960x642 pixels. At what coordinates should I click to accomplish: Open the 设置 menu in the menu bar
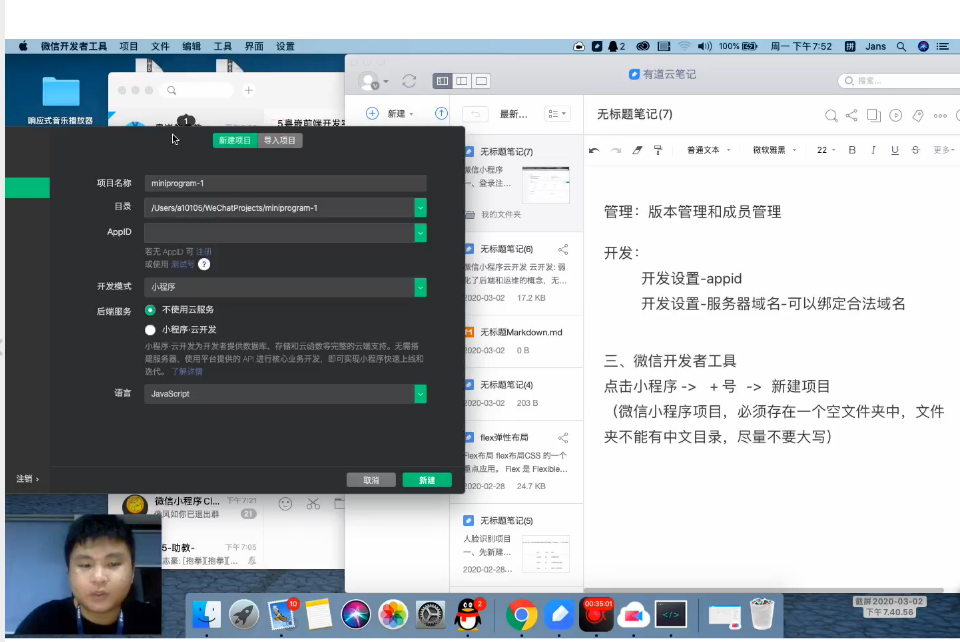pos(285,47)
